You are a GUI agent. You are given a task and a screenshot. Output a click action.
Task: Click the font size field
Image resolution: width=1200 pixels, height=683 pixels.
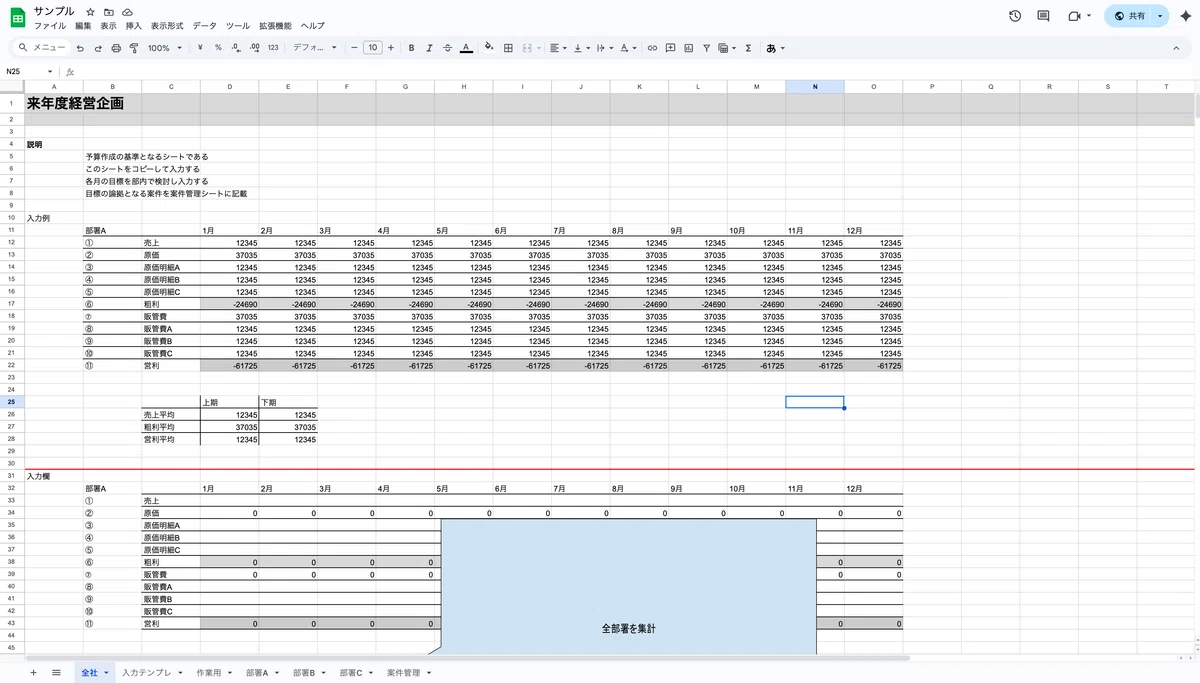tap(372, 47)
